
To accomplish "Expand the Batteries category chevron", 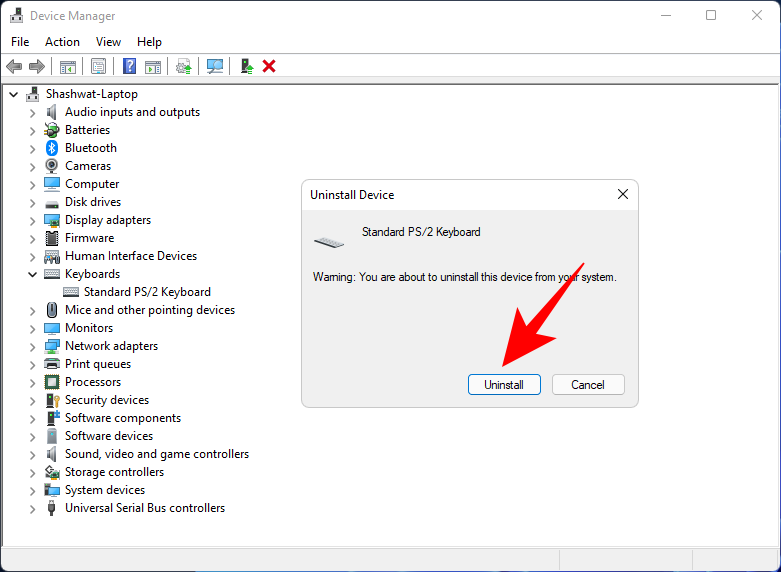I will pos(33,131).
